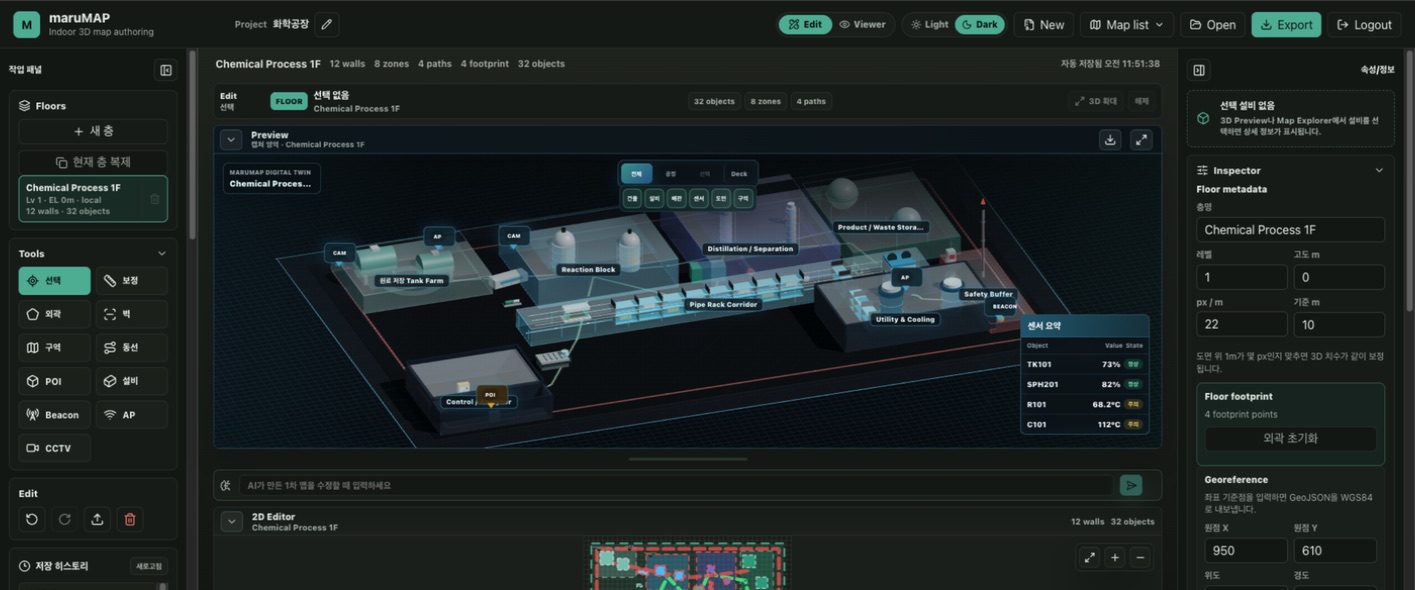Activate the 벽 wall tool
This screenshot has width=1415, height=590.
click(131, 314)
